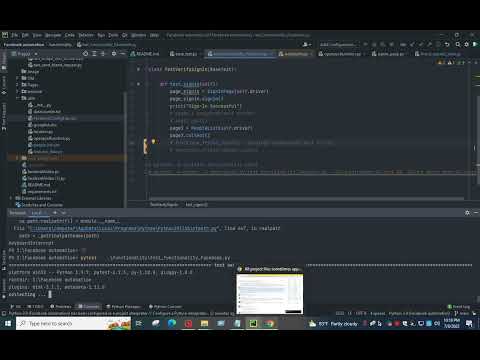480x360 pixels.
Task: Open the Terminal panel settings gear
Action: pos(467,213)
